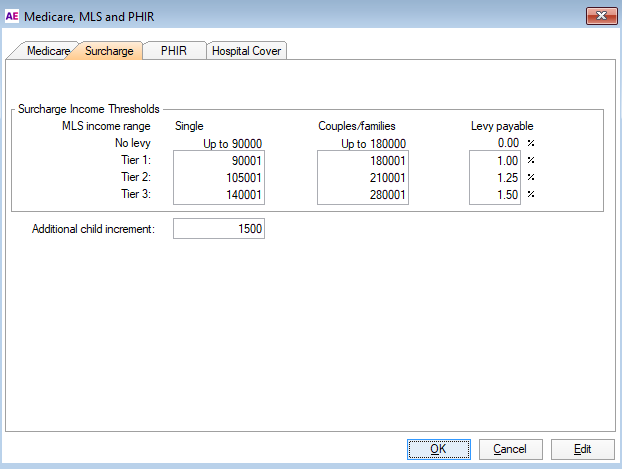Click the Additional child increment field
This screenshot has height=469, width=622.
pos(218,229)
